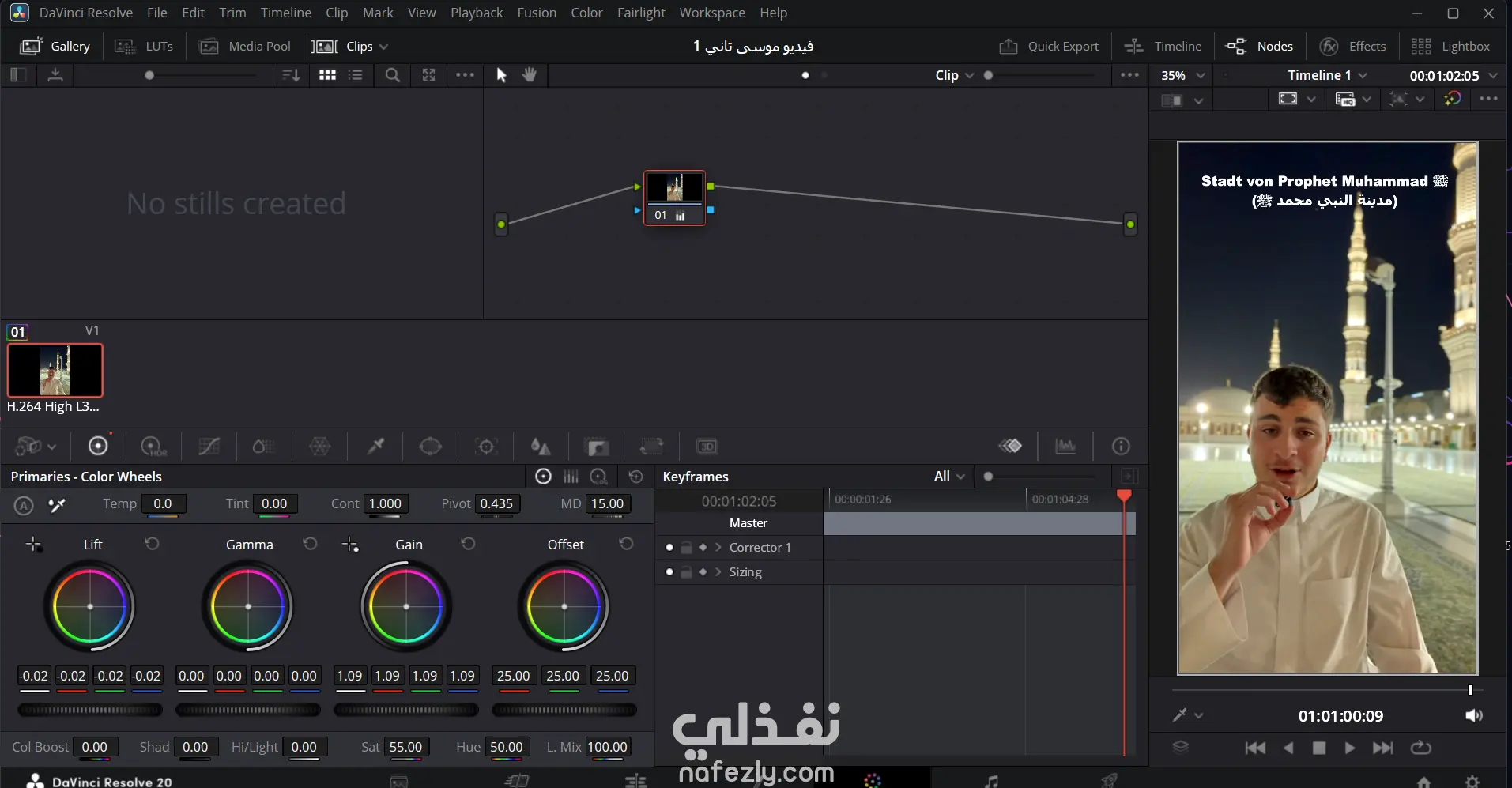The height and width of the screenshot is (788, 1512).
Task: Adjust the Gain master wheel slider
Action: click(406, 710)
